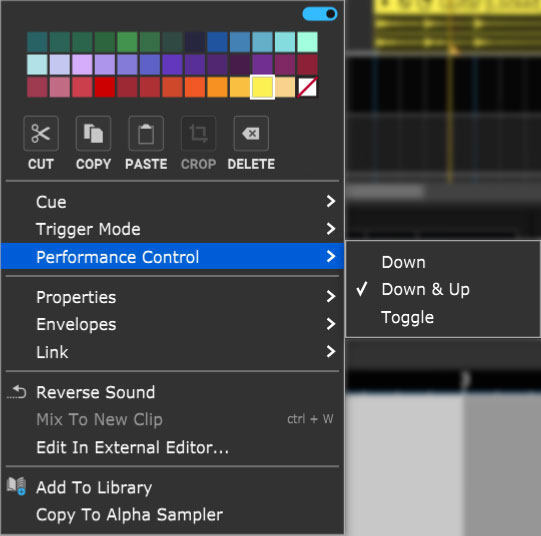Pick the bright red color swatch

click(105, 87)
